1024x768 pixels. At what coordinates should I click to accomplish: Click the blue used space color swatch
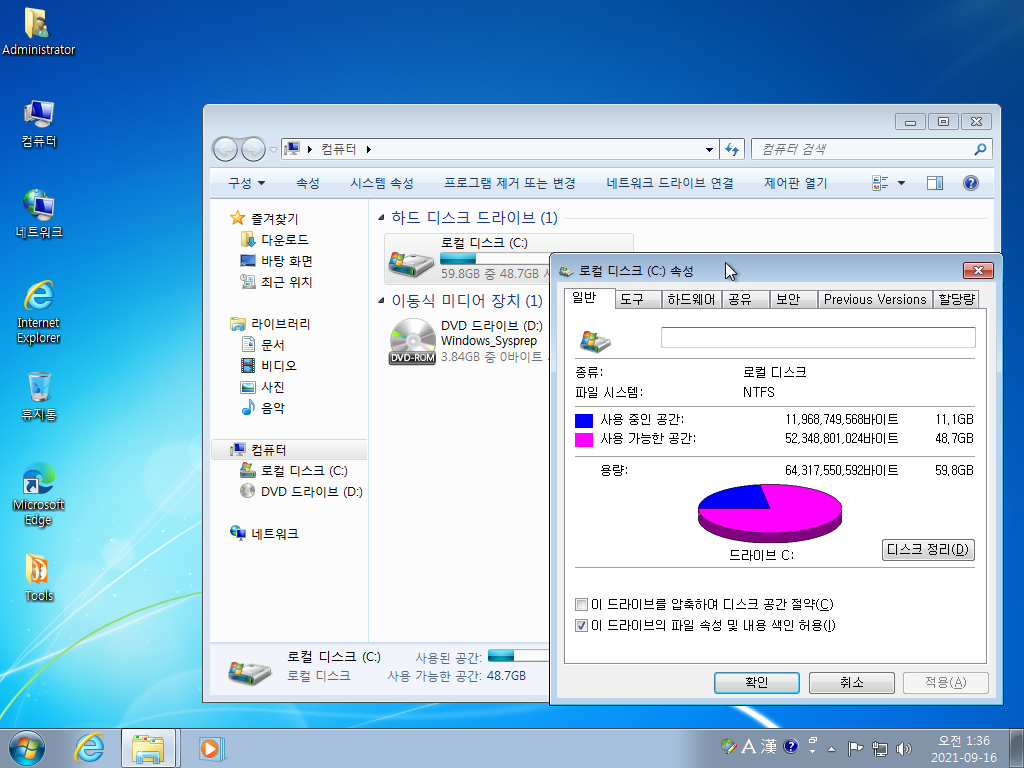584,421
